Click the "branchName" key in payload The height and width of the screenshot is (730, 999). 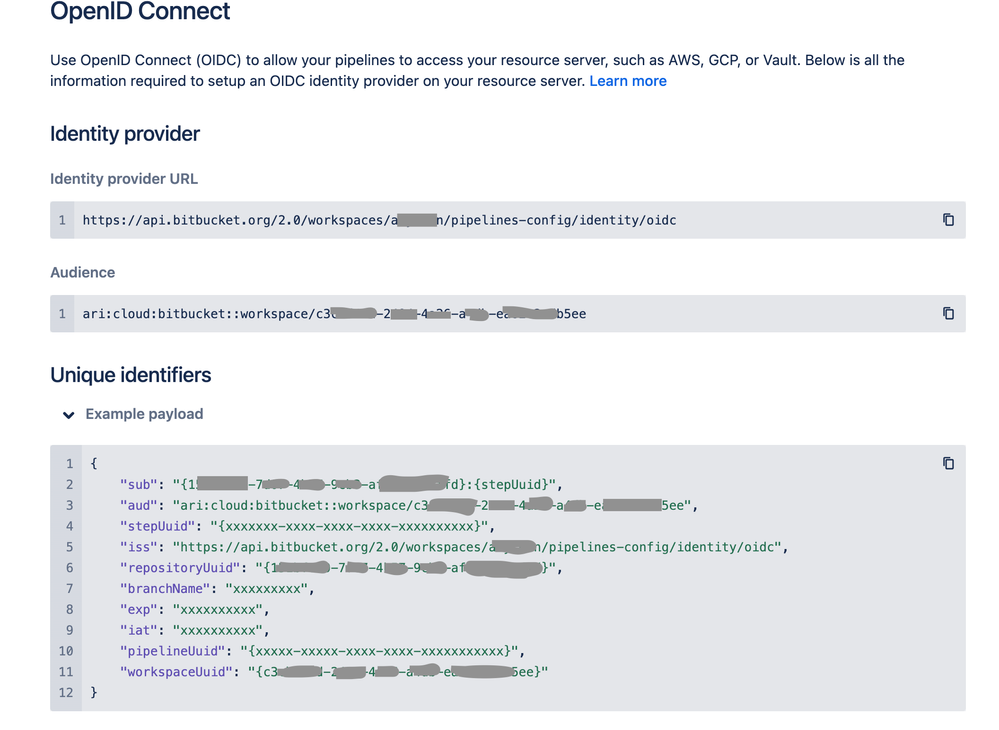pos(164,589)
